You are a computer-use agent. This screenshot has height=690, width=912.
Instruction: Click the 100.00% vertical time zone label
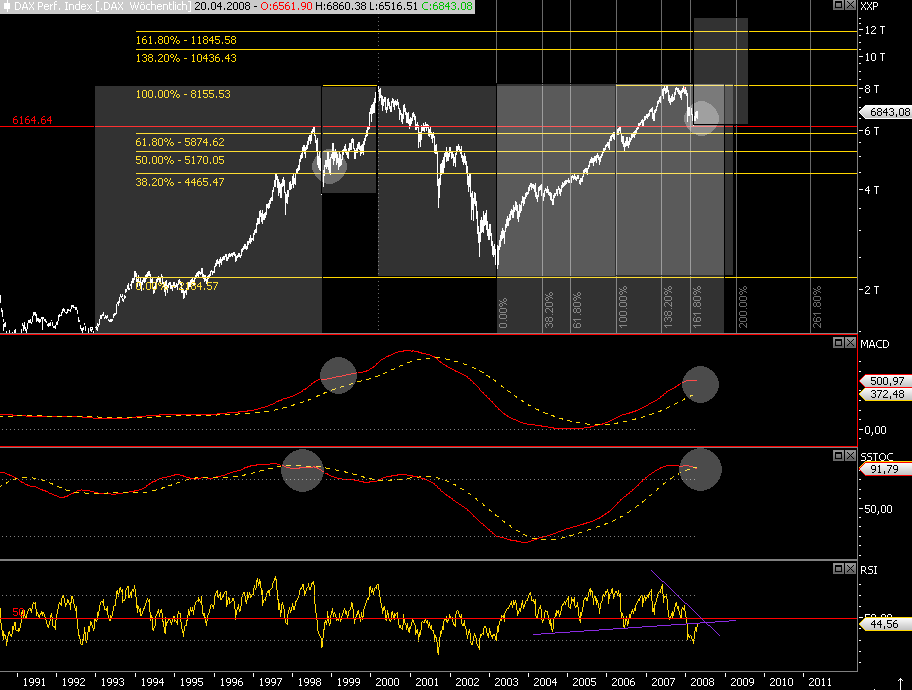pyautogui.click(x=623, y=307)
